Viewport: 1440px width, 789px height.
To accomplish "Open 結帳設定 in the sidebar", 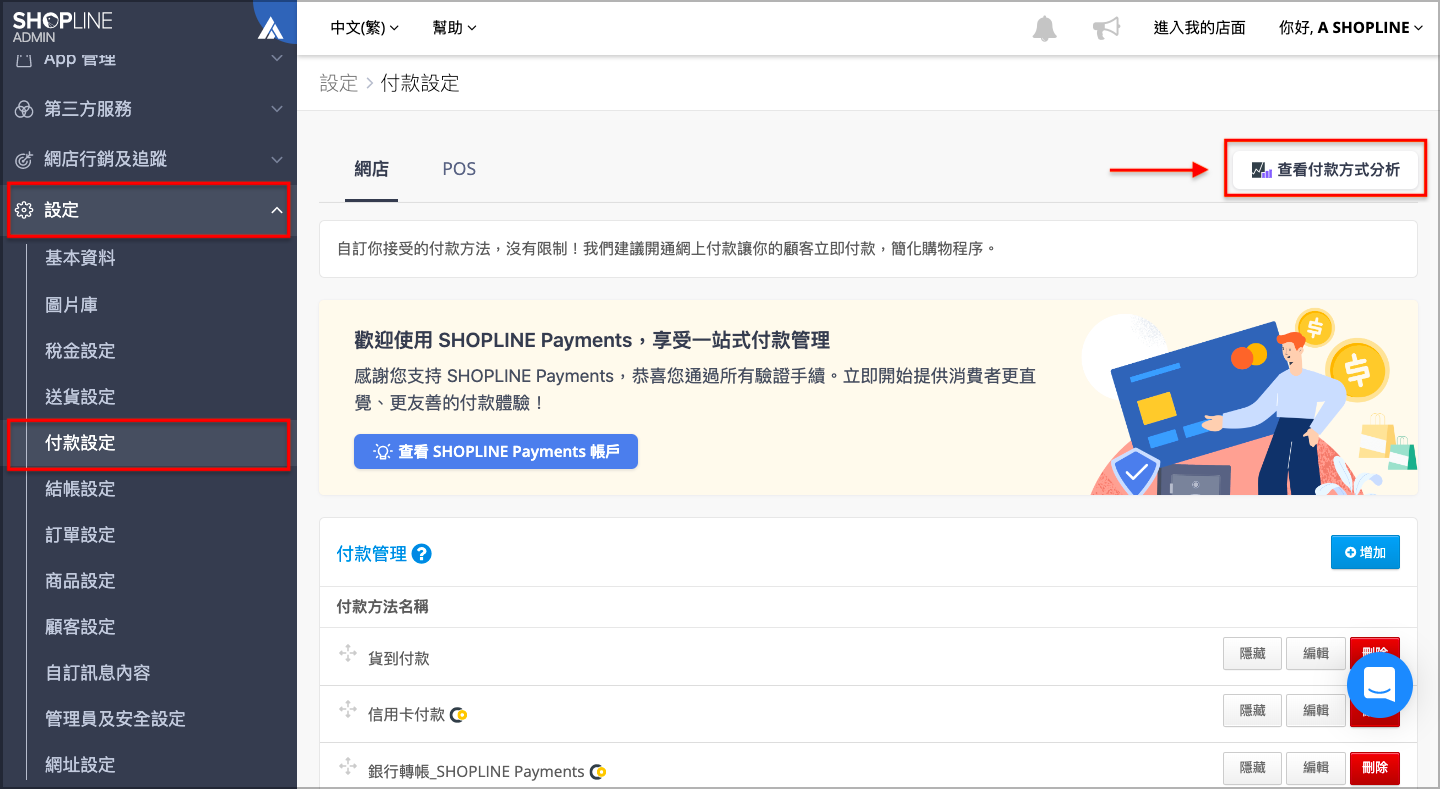I will (80, 489).
